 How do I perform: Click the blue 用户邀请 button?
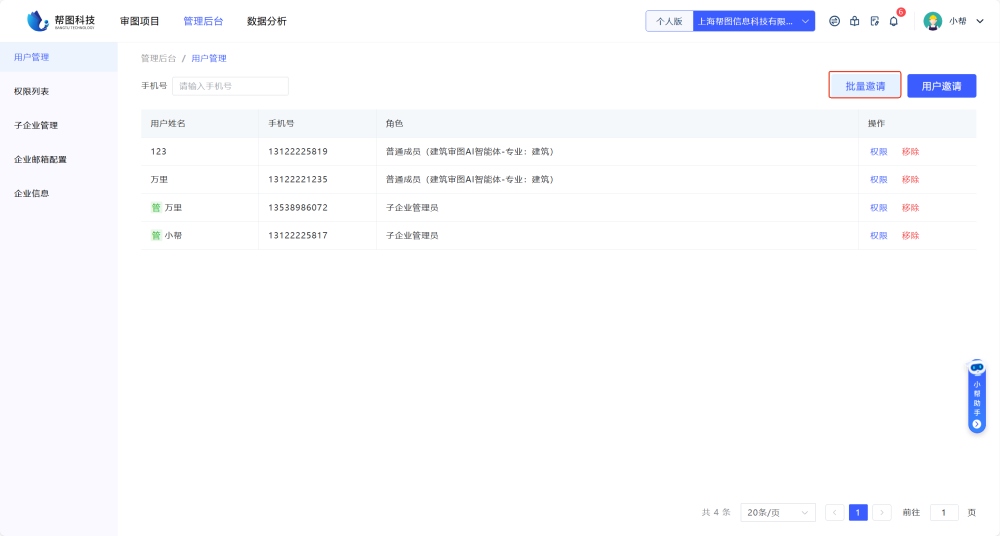[941, 86]
